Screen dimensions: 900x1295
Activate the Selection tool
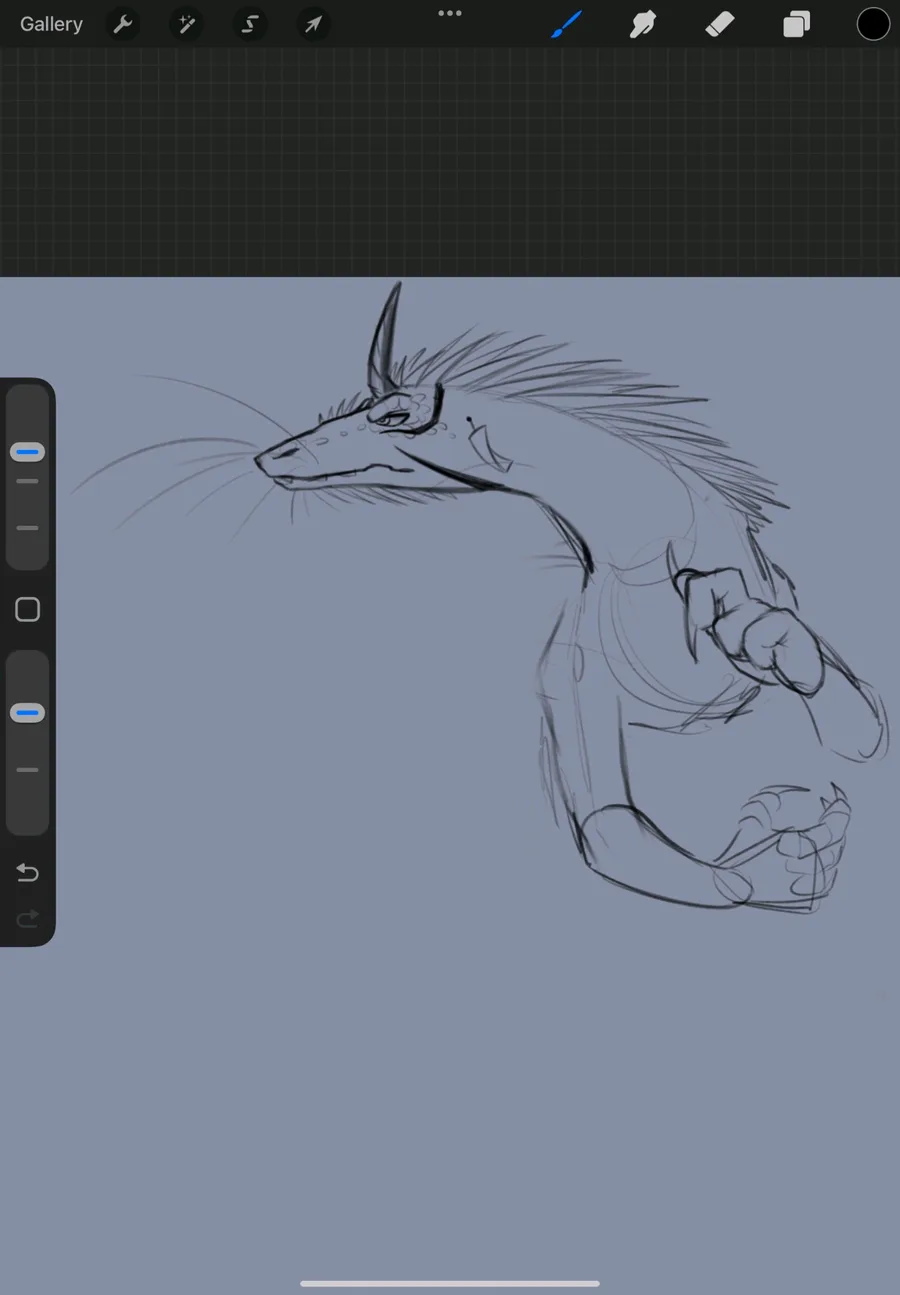pos(250,24)
